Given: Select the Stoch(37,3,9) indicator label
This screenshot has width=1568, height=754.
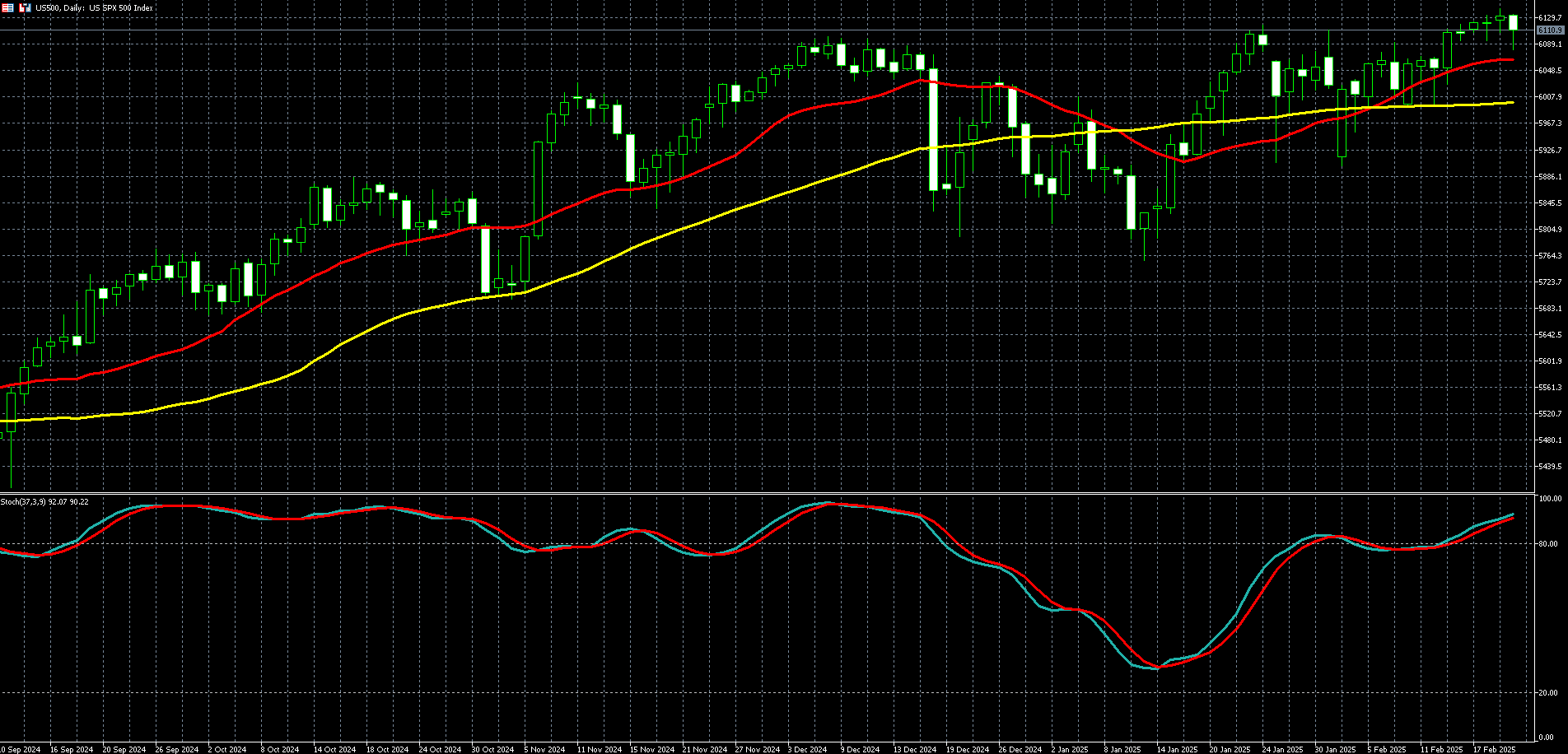Looking at the screenshot, I should [x=44, y=501].
